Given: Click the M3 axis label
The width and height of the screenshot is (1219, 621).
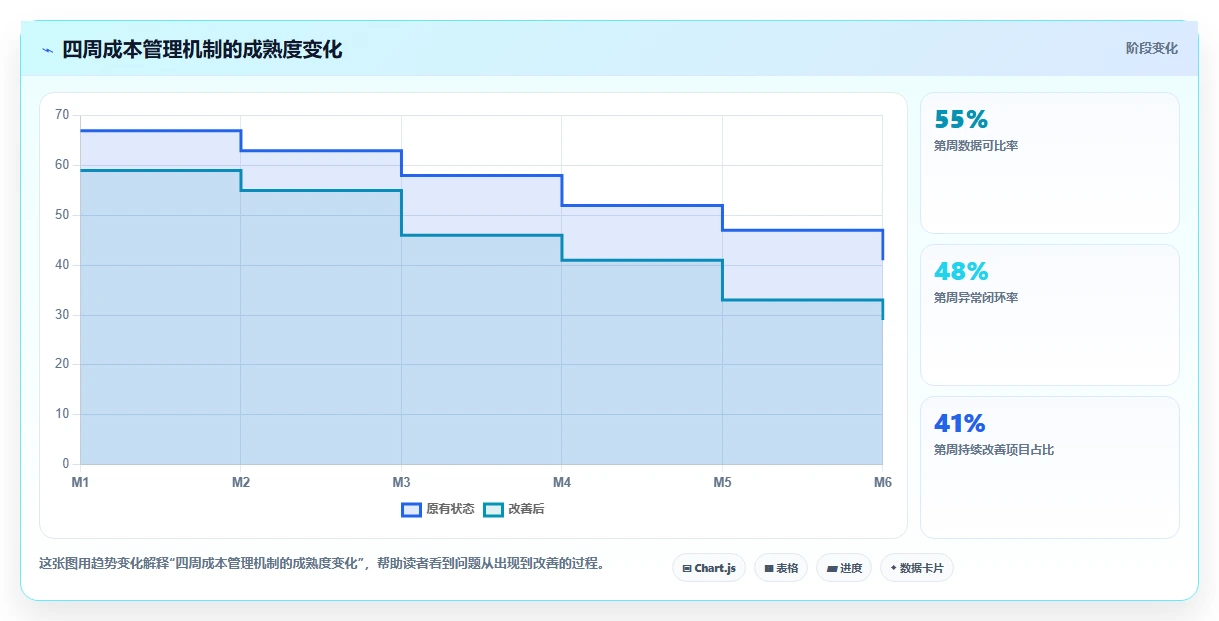Looking at the screenshot, I should pos(401,482).
